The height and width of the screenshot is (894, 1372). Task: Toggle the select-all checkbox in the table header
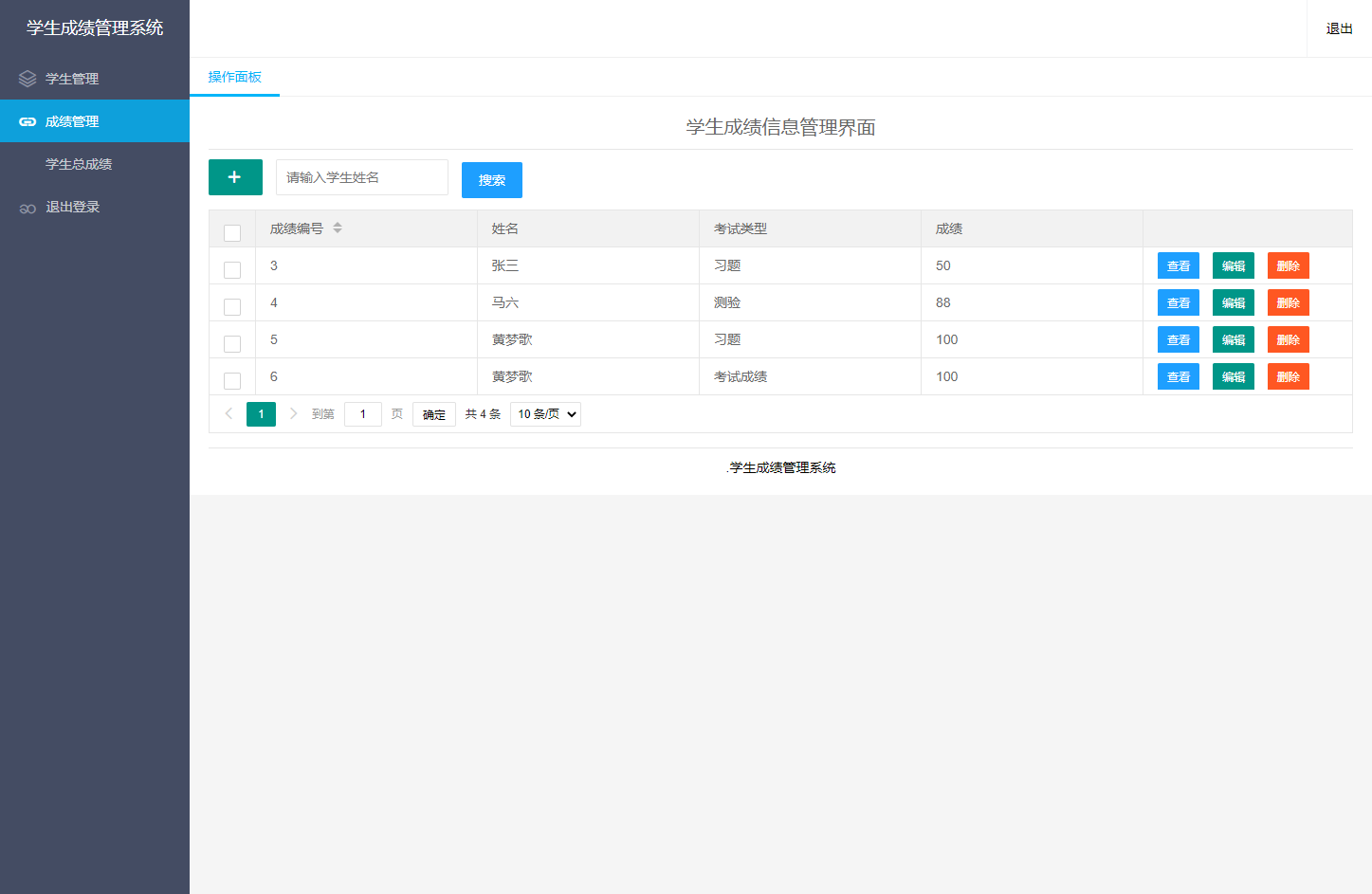231,232
